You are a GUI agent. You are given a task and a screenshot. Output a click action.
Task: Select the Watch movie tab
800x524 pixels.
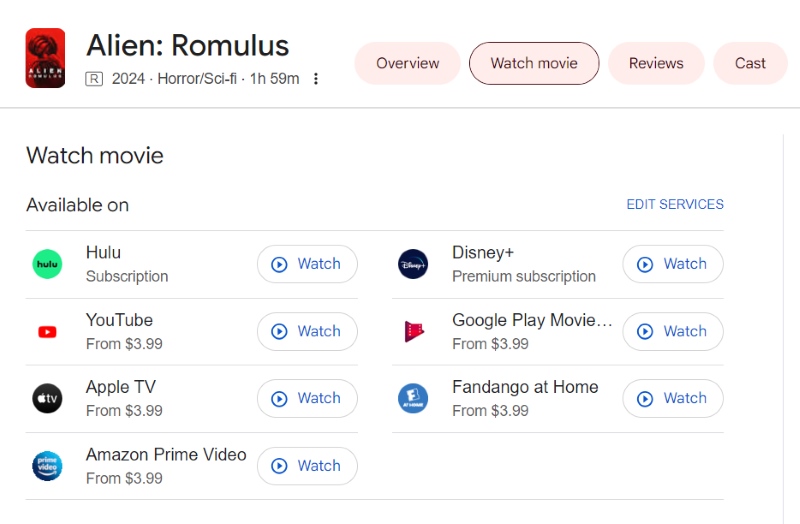pyautogui.click(x=534, y=63)
